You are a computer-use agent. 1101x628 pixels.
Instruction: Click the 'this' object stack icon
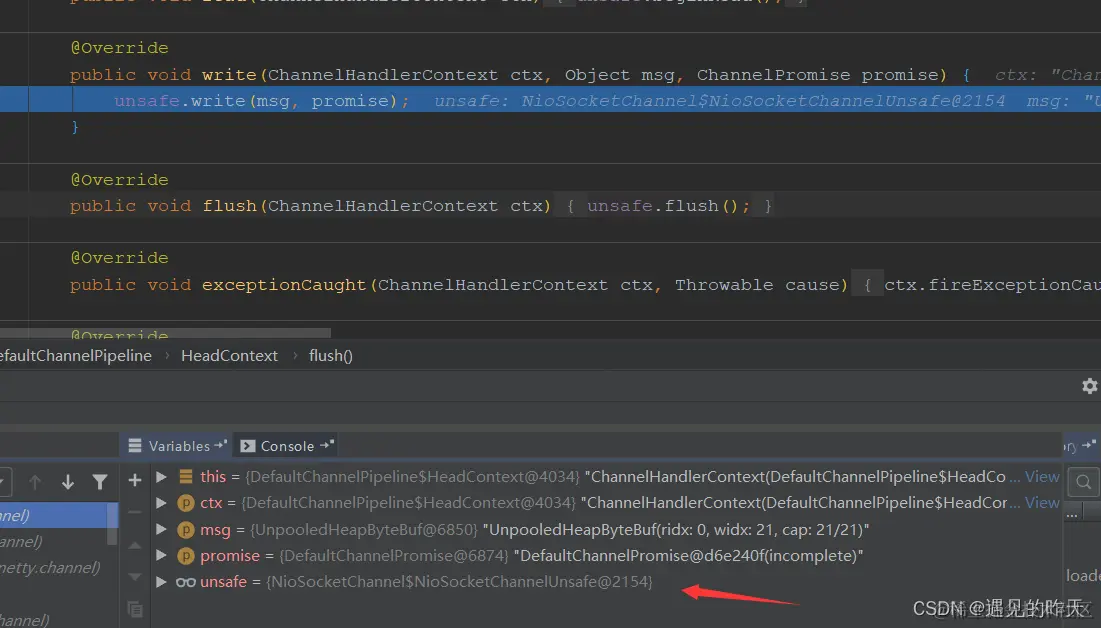tap(185, 477)
